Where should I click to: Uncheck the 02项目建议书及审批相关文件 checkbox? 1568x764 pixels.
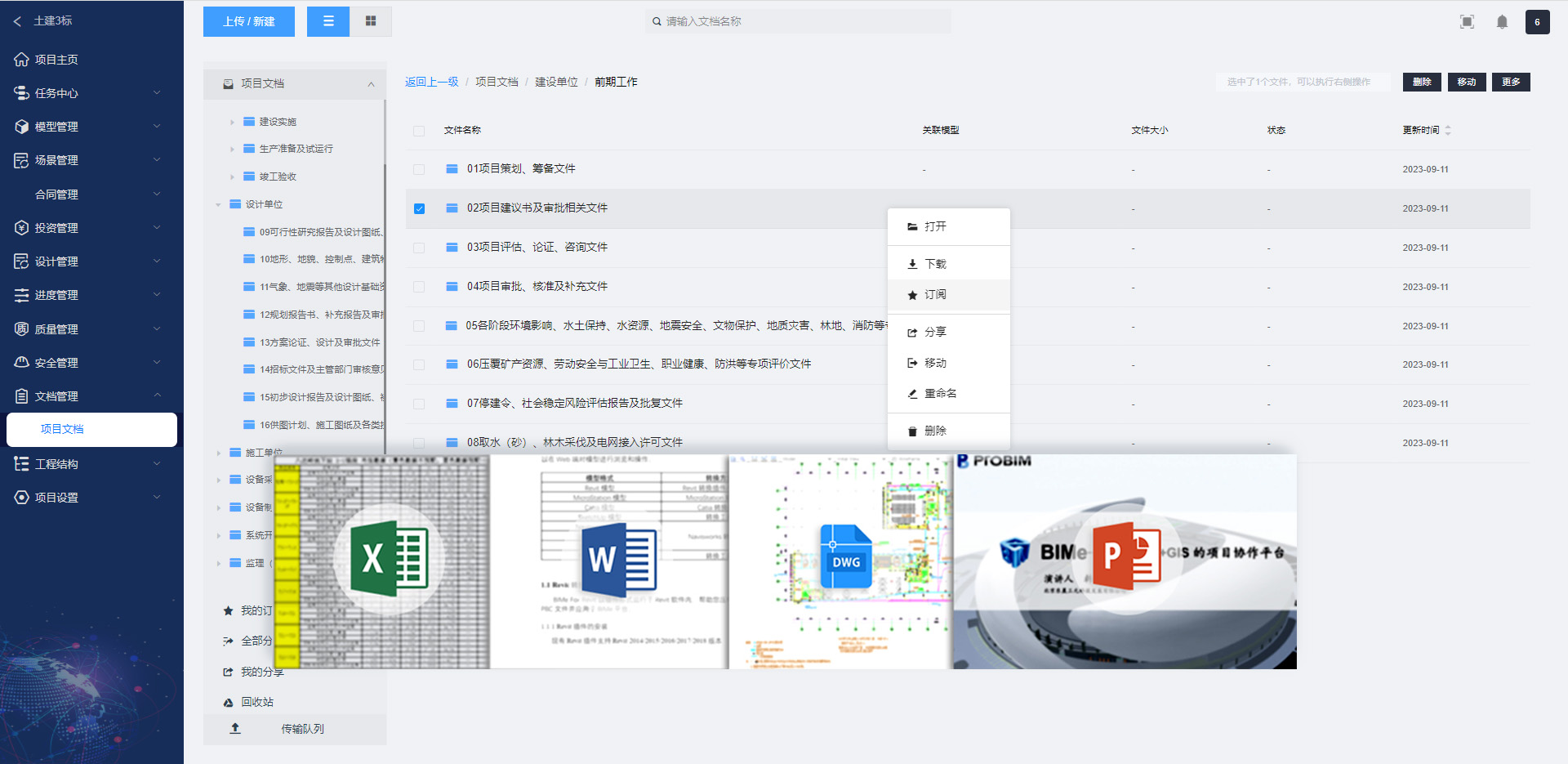pyautogui.click(x=419, y=208)
